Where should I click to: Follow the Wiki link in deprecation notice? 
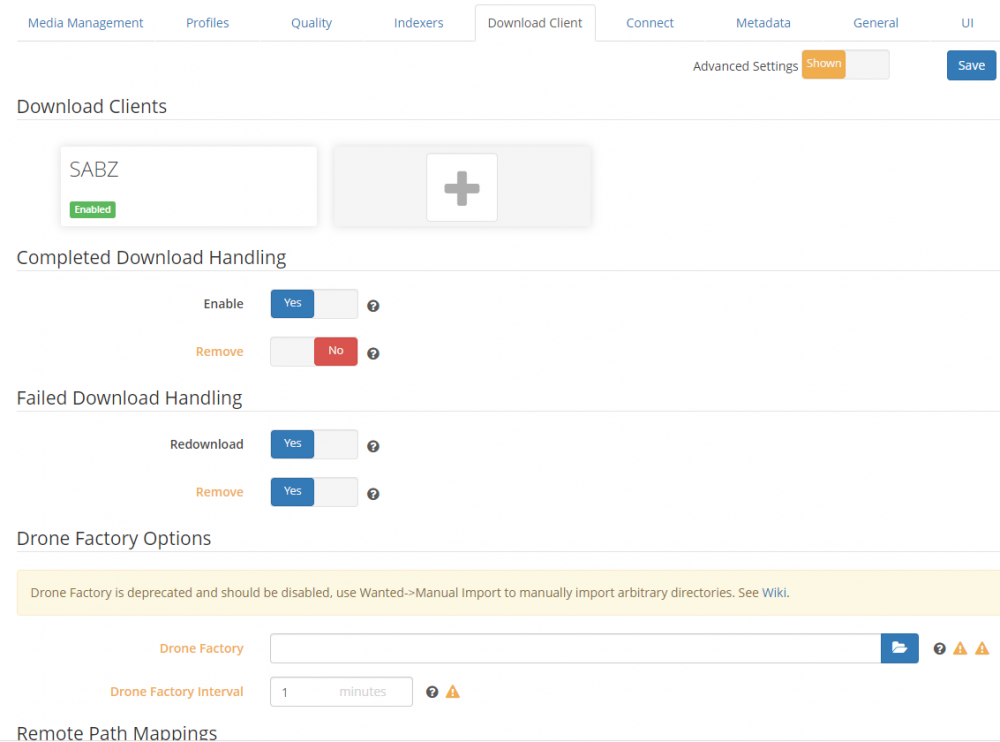point(774,593)
